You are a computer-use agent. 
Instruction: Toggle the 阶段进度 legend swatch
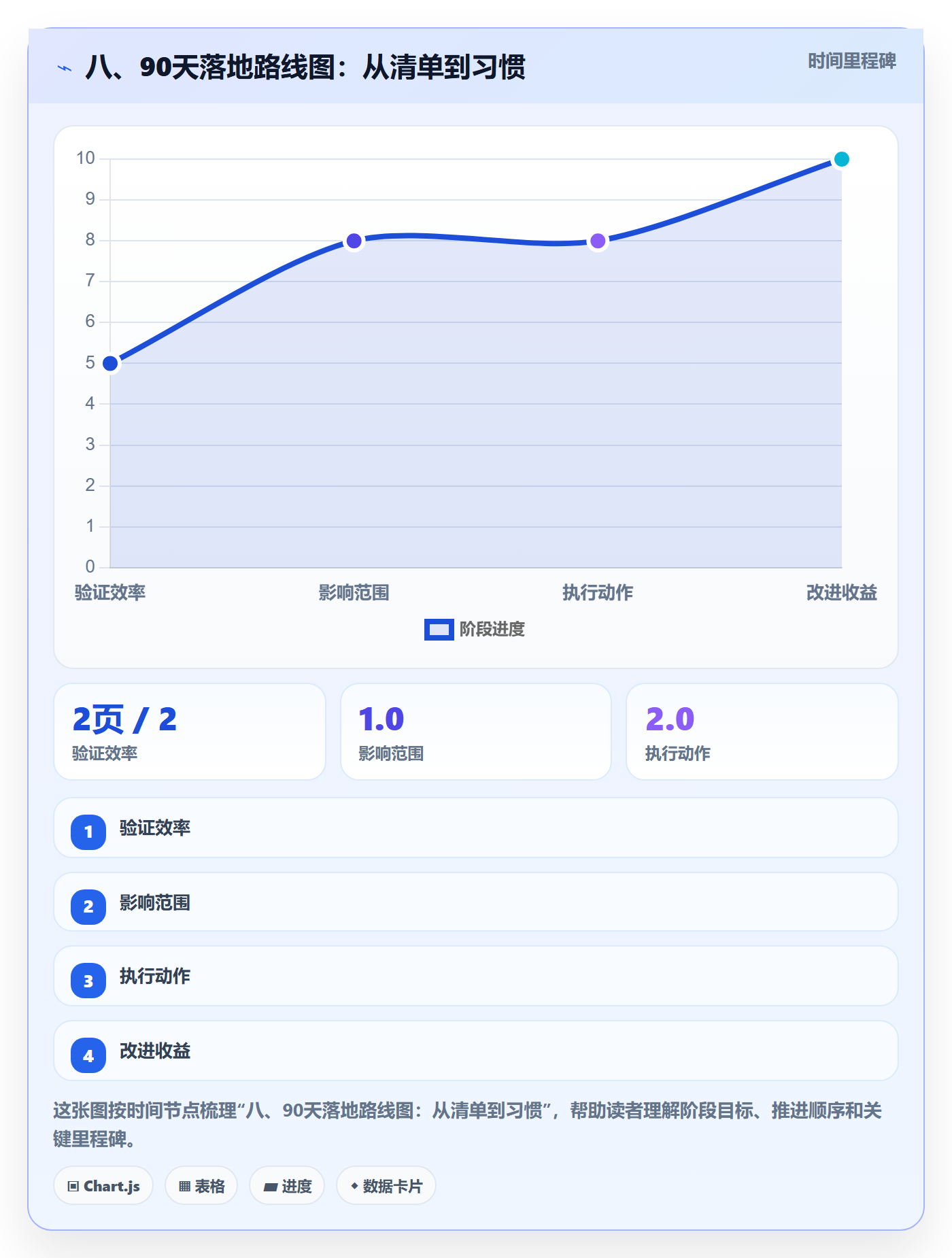point(439,630)
